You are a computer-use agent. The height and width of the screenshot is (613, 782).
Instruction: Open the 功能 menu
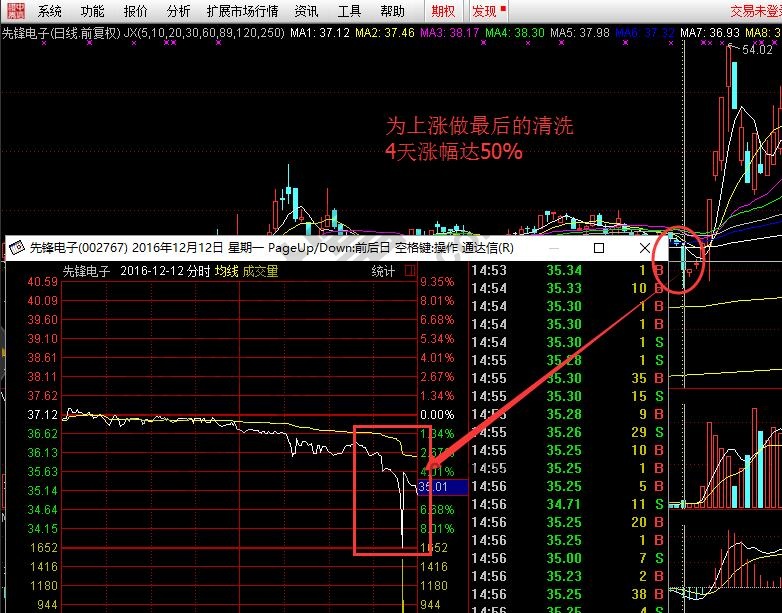(x=93, y=11)
